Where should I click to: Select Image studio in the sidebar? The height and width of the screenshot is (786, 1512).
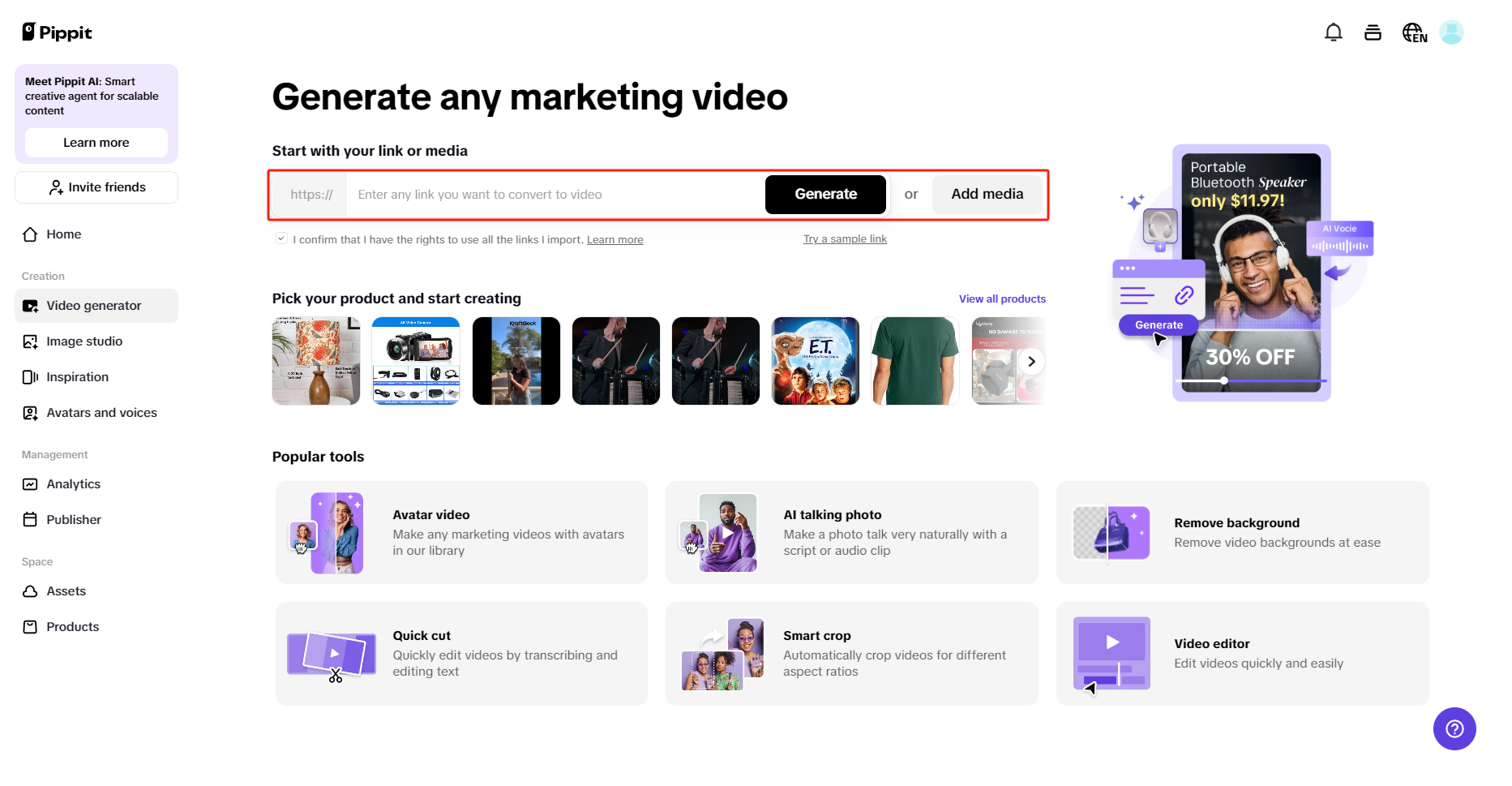(x=84, y=341)
